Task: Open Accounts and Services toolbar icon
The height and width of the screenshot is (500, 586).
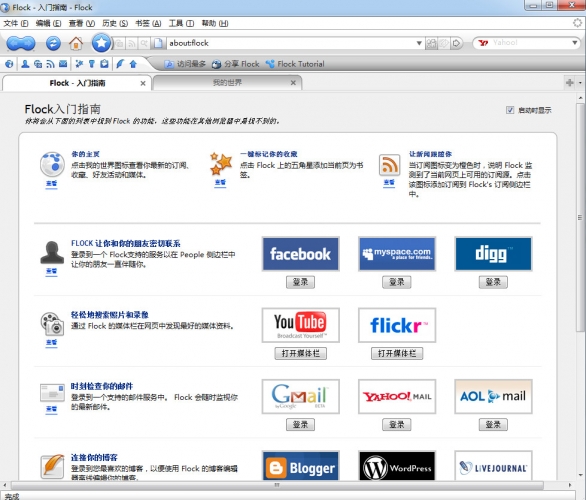Action: click(92, 64)
